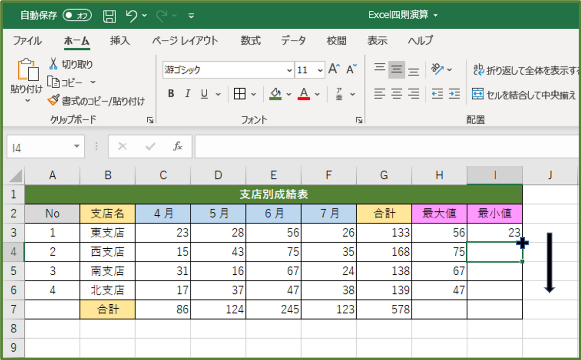This screenshot has width=581, height=360.
Task: Click the phonetic guide (ふりがな) icon
Action: coord(339,94)
